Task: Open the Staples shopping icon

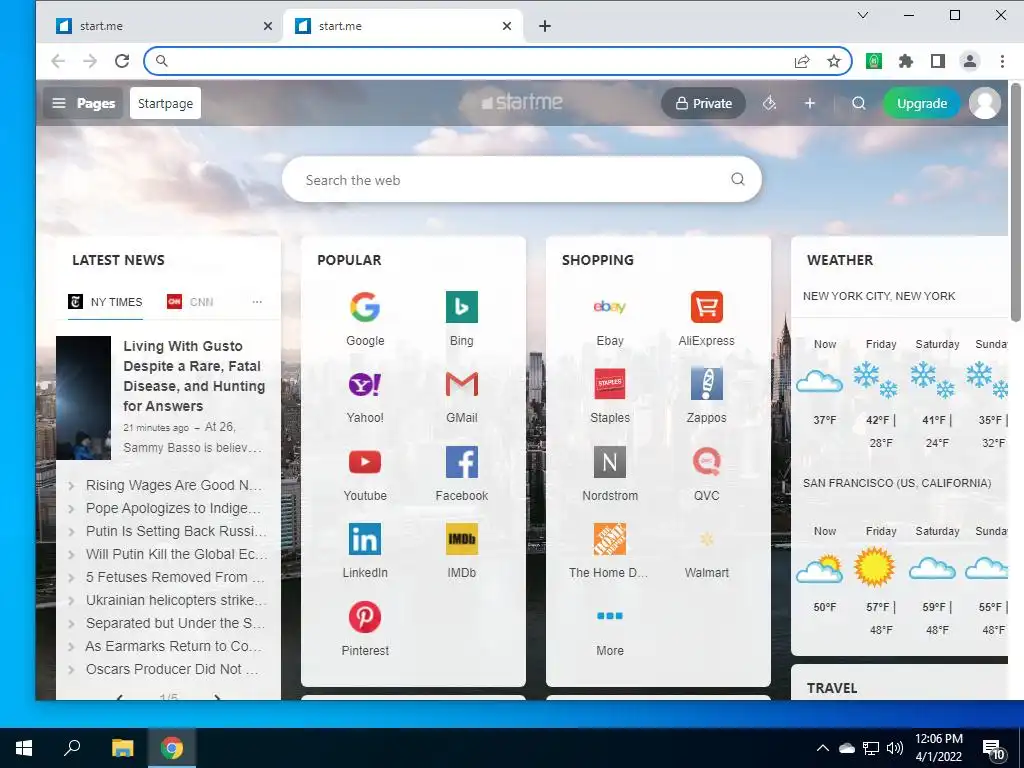Action: click(609, 385)
